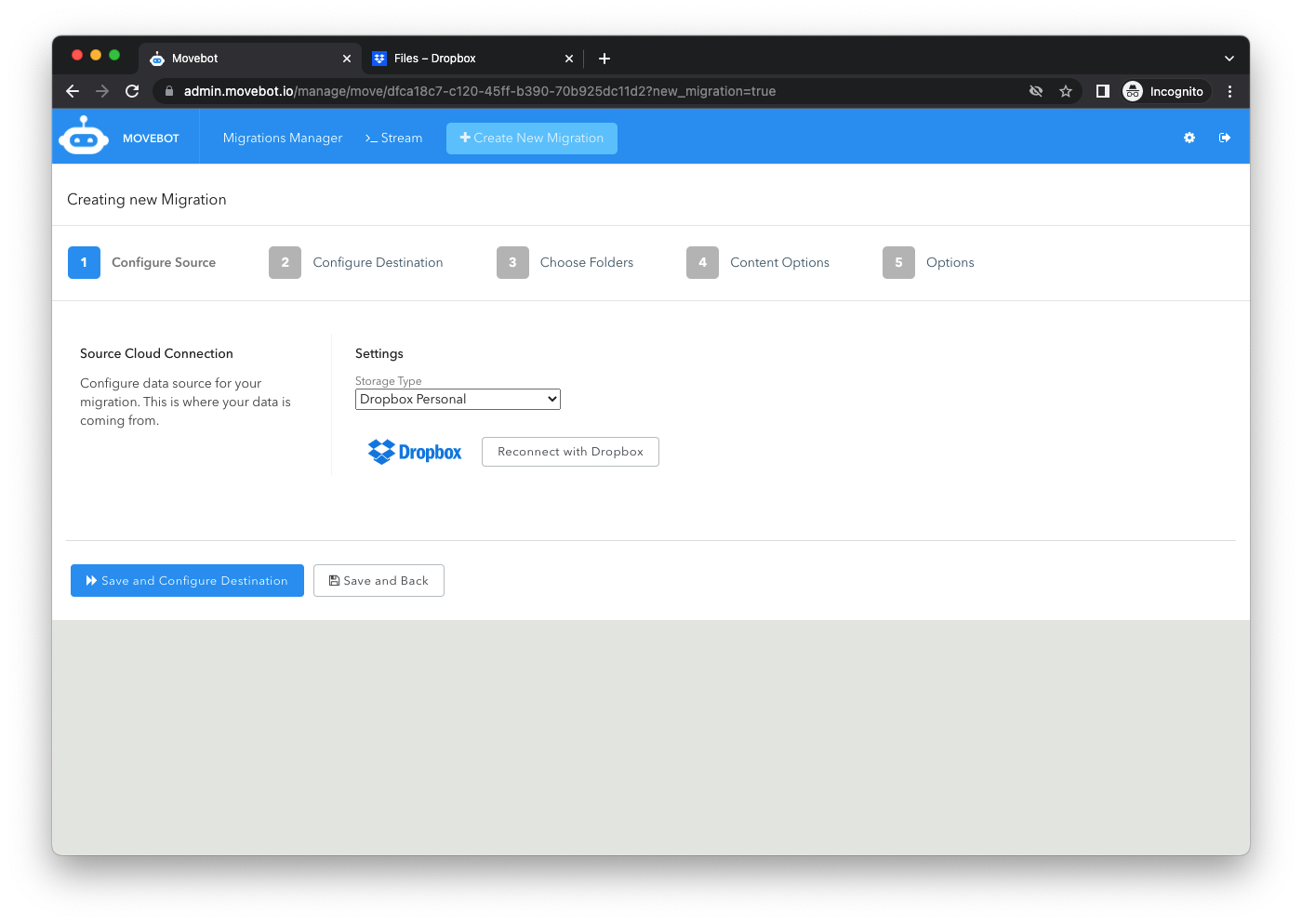Toggle the browser side panel icon
This screenshot has width=1302, height=924.
pos(1102,91)
